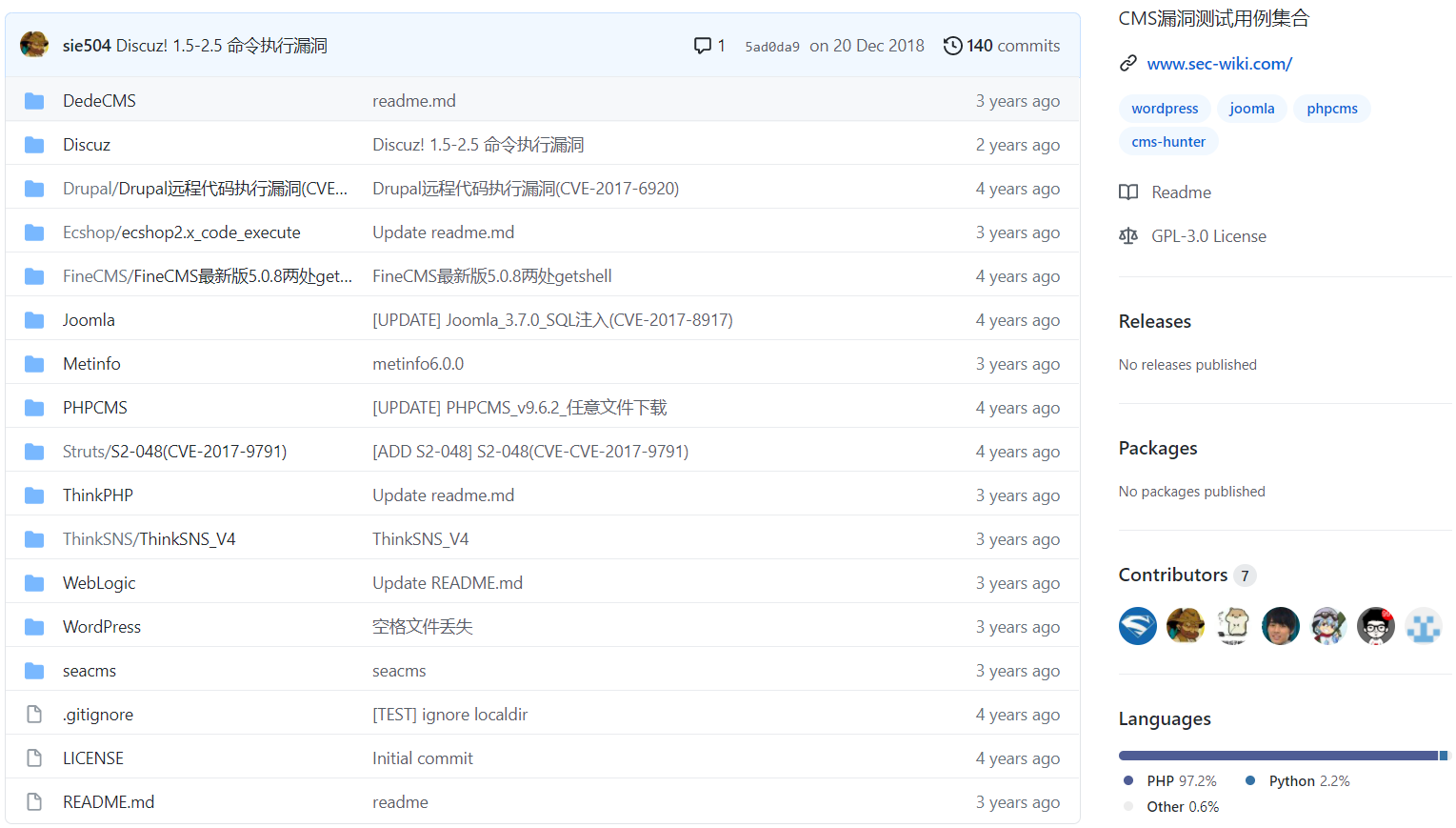Open the Discuz folder
The height and width of the screenshot is (828, 1456).
point(87,144)
